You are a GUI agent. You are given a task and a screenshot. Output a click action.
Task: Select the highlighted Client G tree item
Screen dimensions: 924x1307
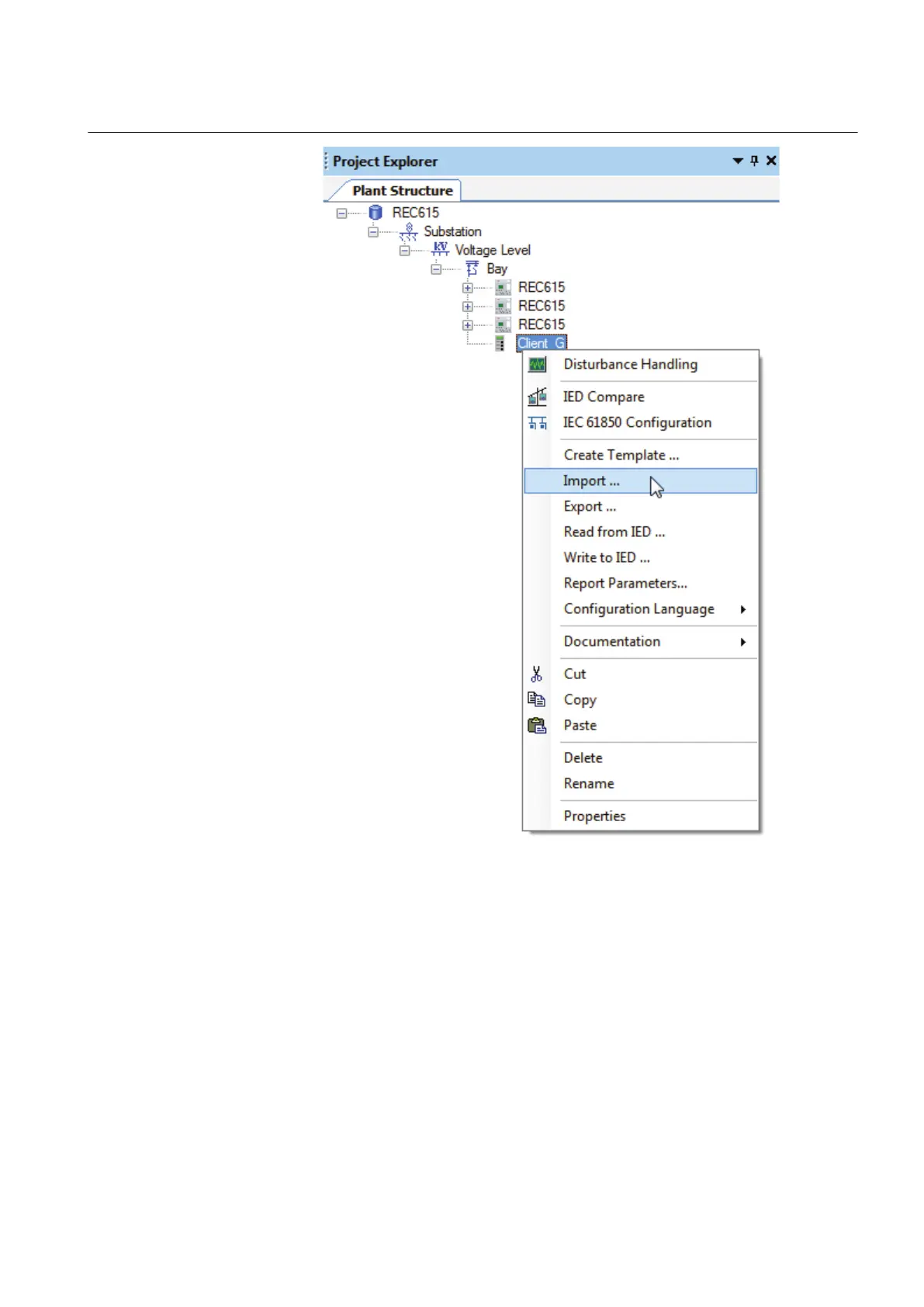point(542,343)
